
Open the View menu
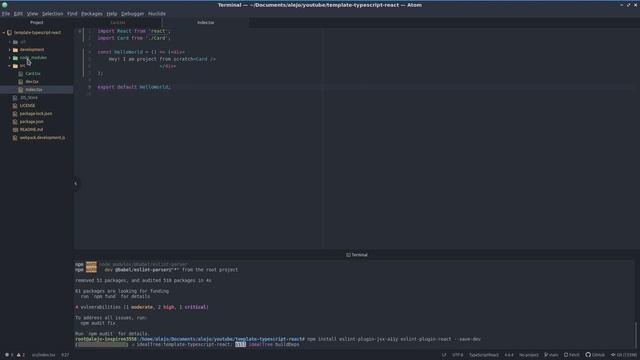click(x=32, y=13)
